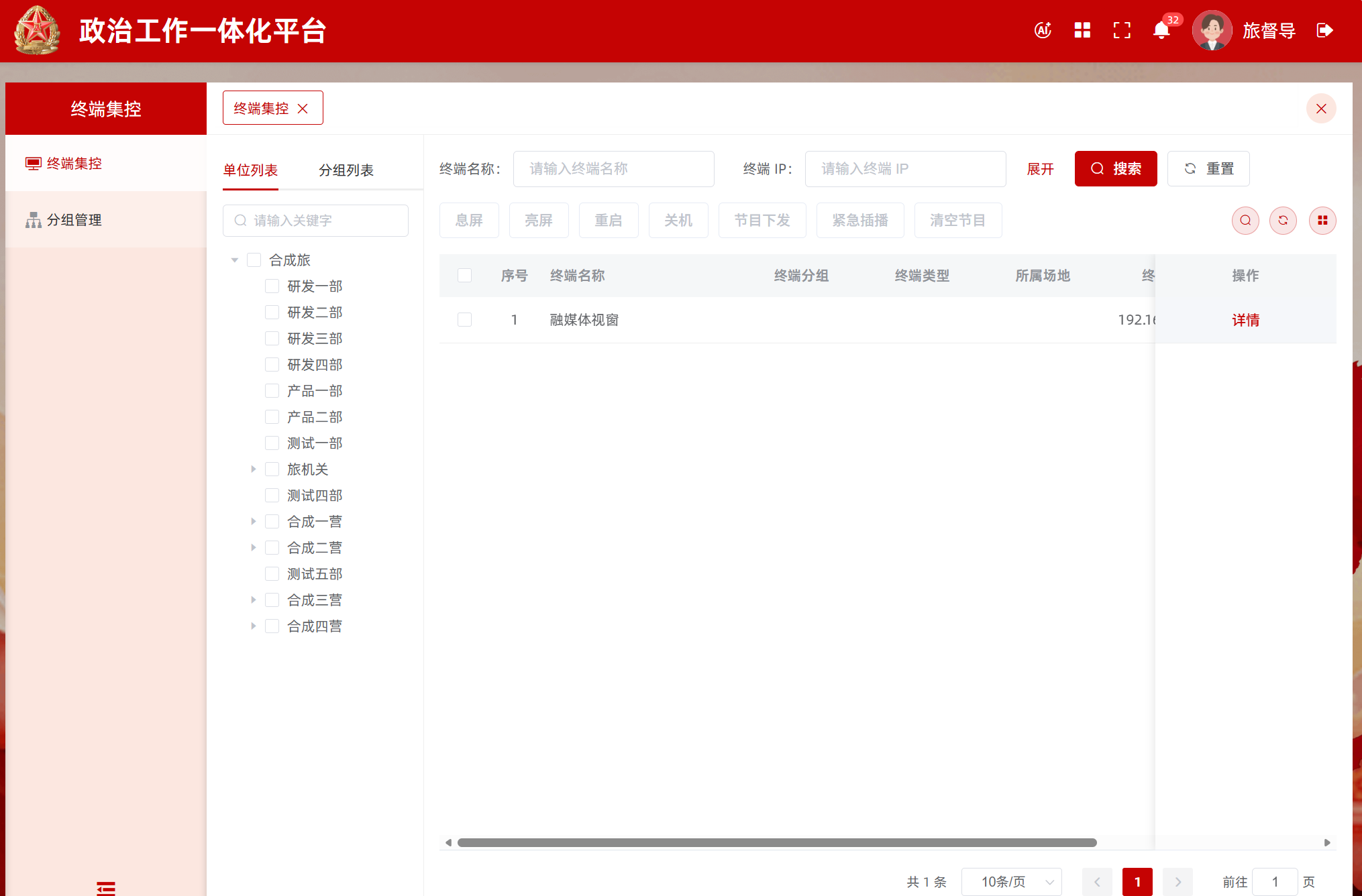Image resolution: width=1362 pixels, height=896 pixels.
Task: Click the round refresh icon above table
Action: pyautogui.click(x=1283, y=221)
